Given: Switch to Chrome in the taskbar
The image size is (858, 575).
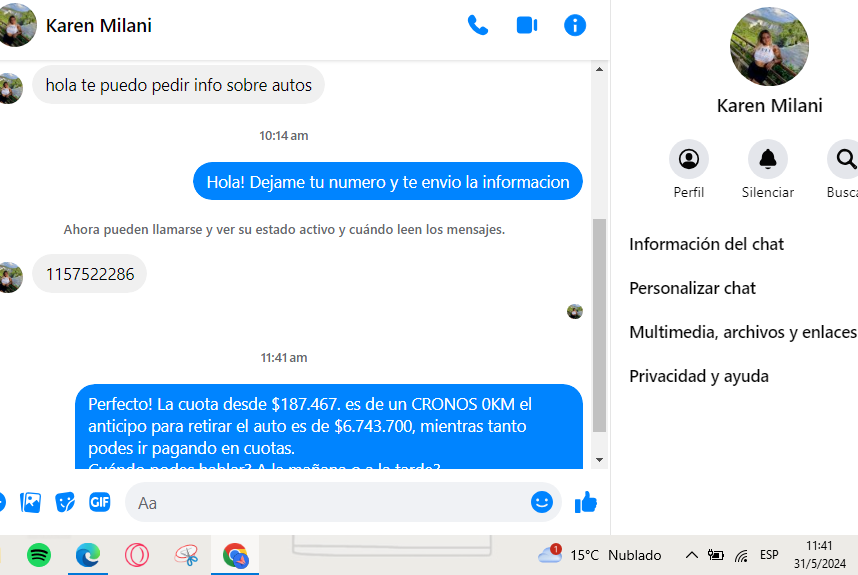Looking at the screenshot, I should (x=235, y=555).
